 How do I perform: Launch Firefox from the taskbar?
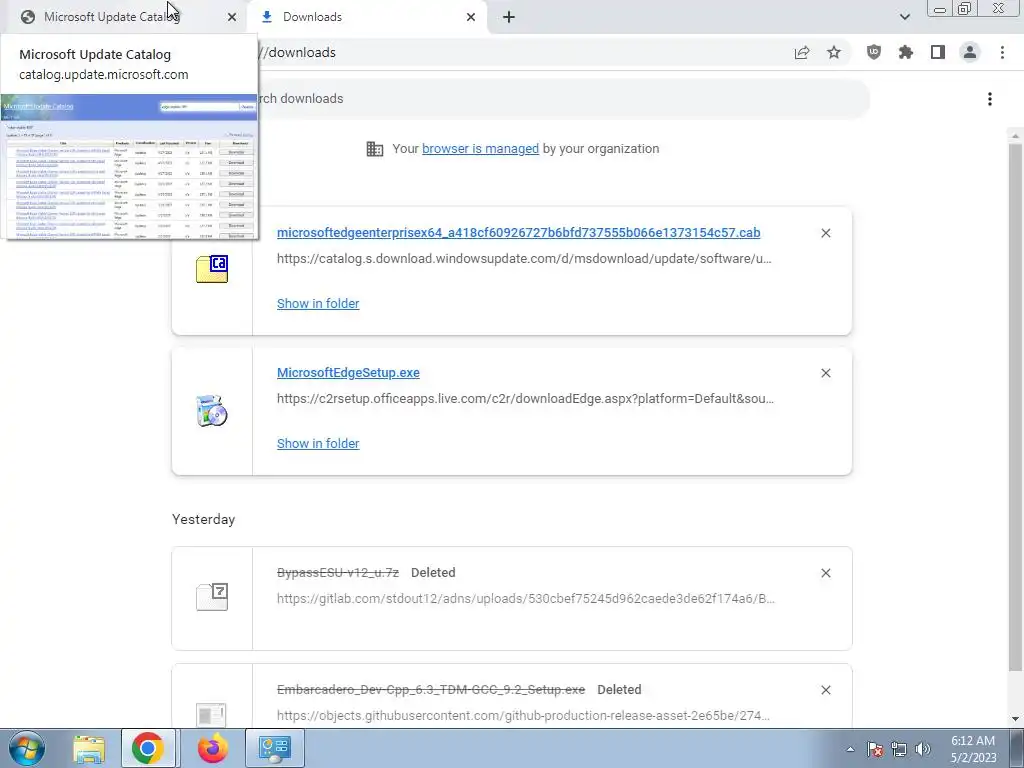click(x=213, y=748)
